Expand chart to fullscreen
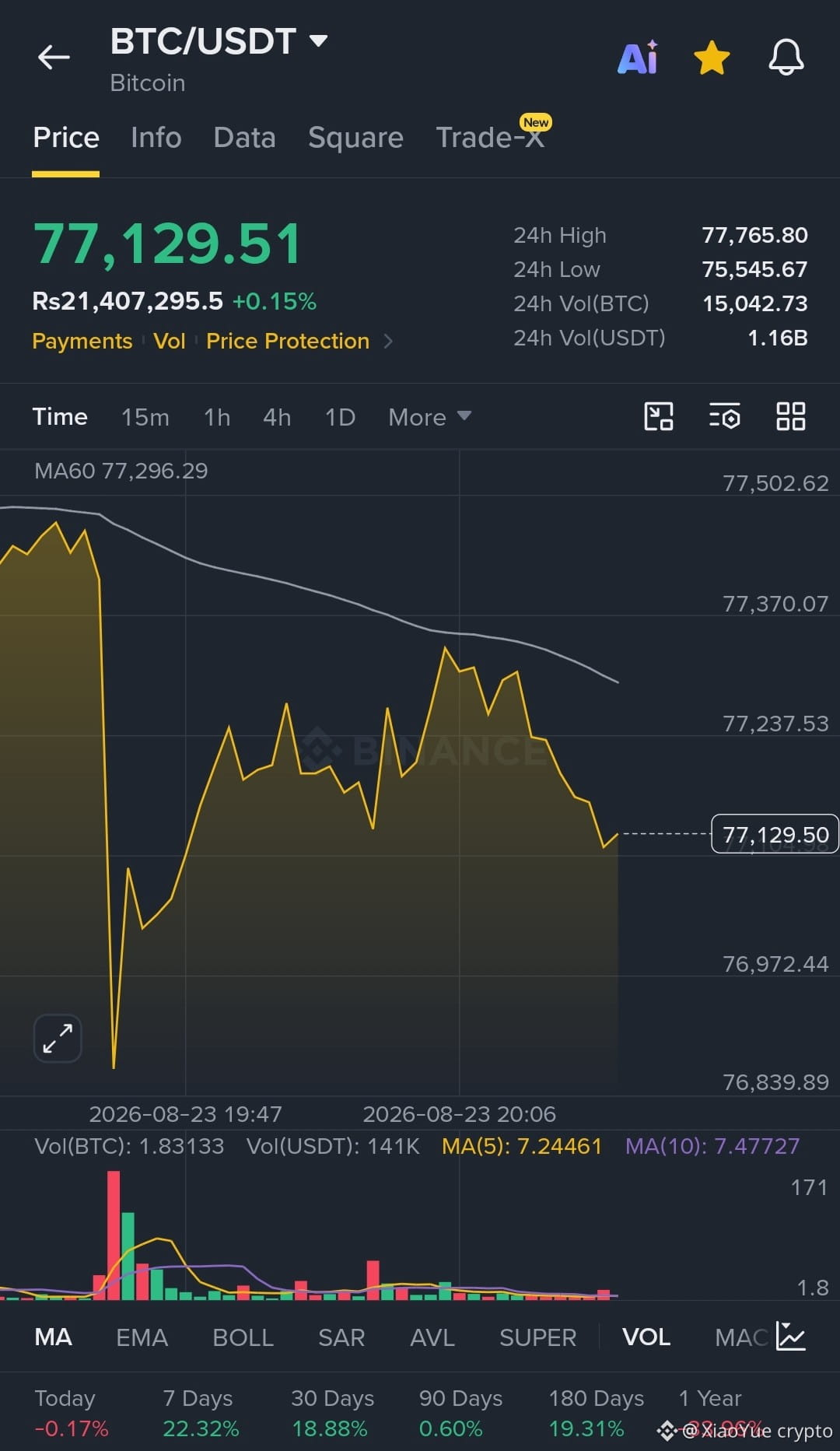The height and width of the screenshot is (1451, 840). 58,1039
